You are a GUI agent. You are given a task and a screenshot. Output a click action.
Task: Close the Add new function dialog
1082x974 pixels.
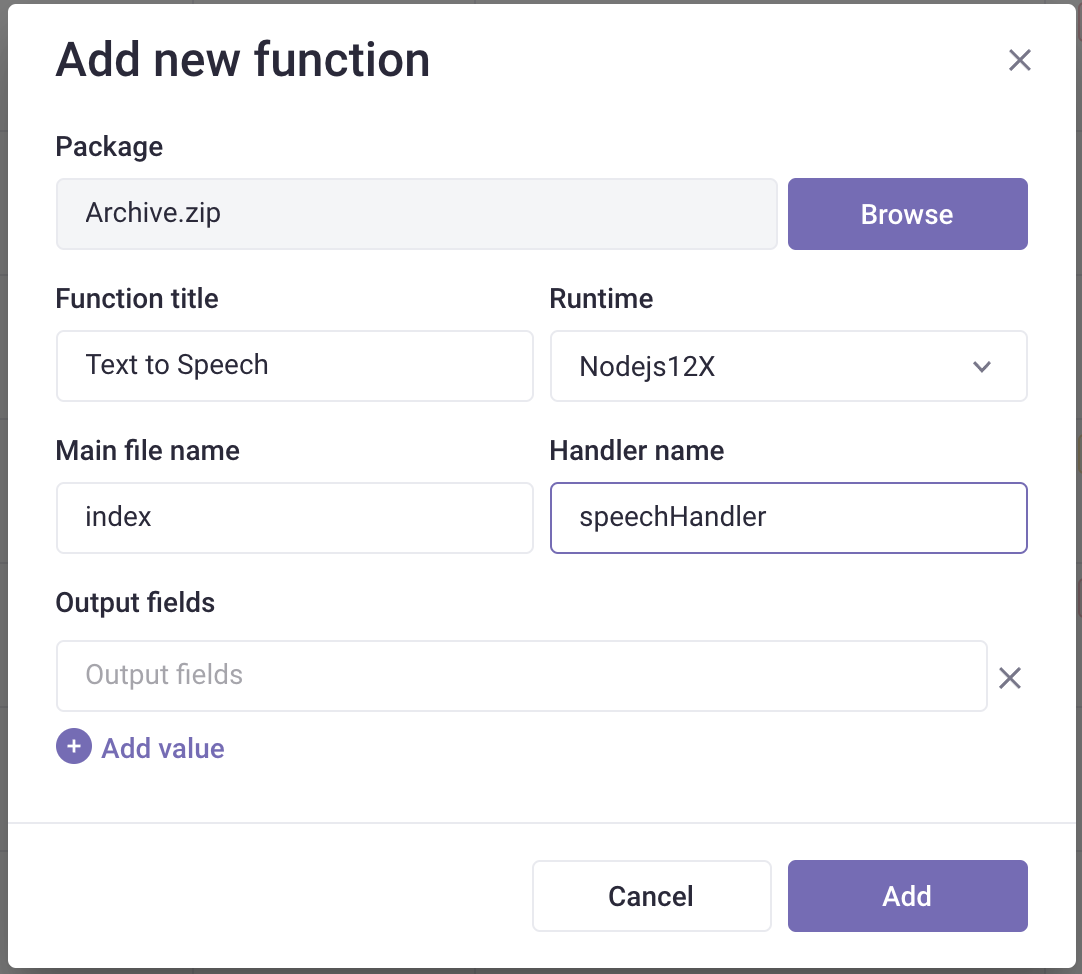(1019, 61)
